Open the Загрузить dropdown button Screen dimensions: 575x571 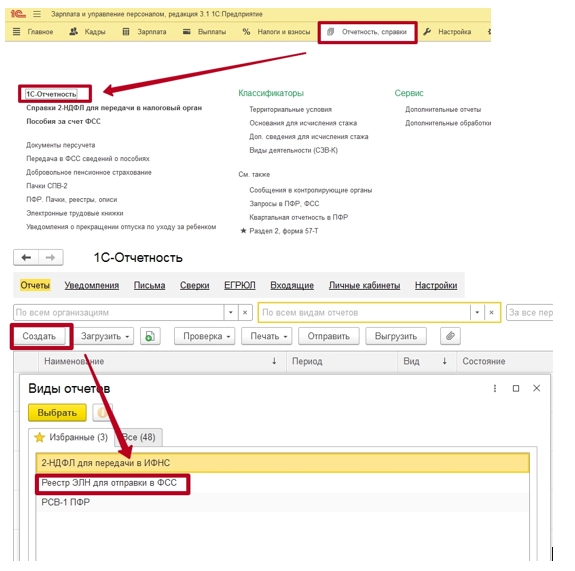pyautogui.click(x=104, y=336)
